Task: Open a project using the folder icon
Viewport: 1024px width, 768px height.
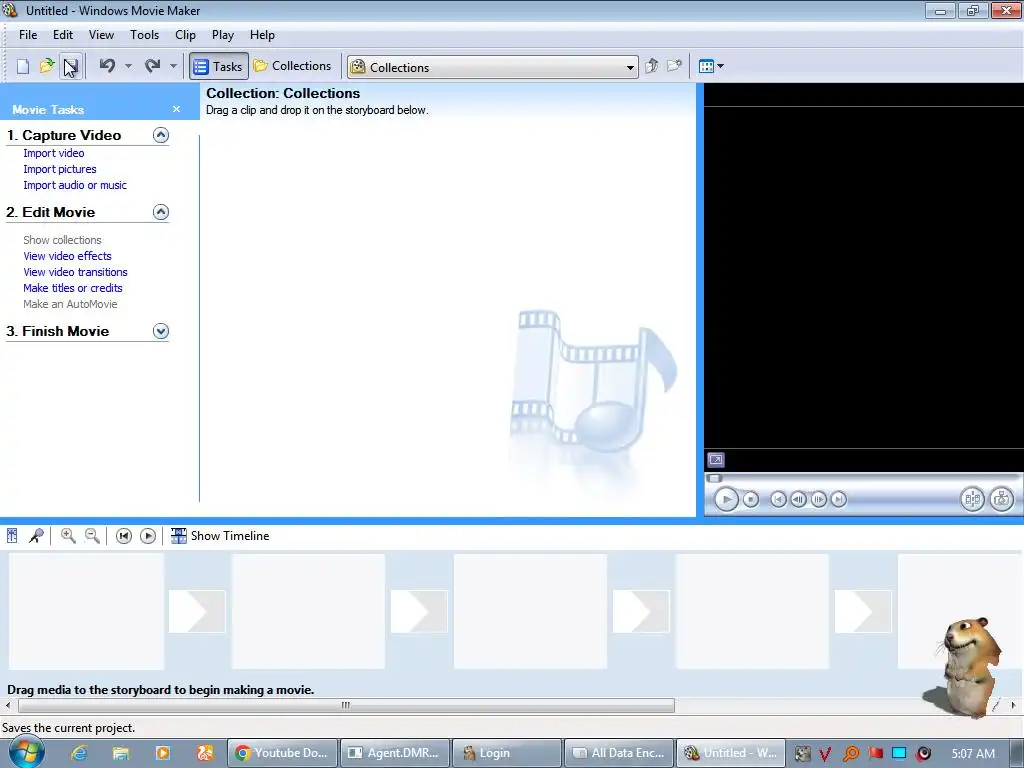Action: [x=47, y=66]
